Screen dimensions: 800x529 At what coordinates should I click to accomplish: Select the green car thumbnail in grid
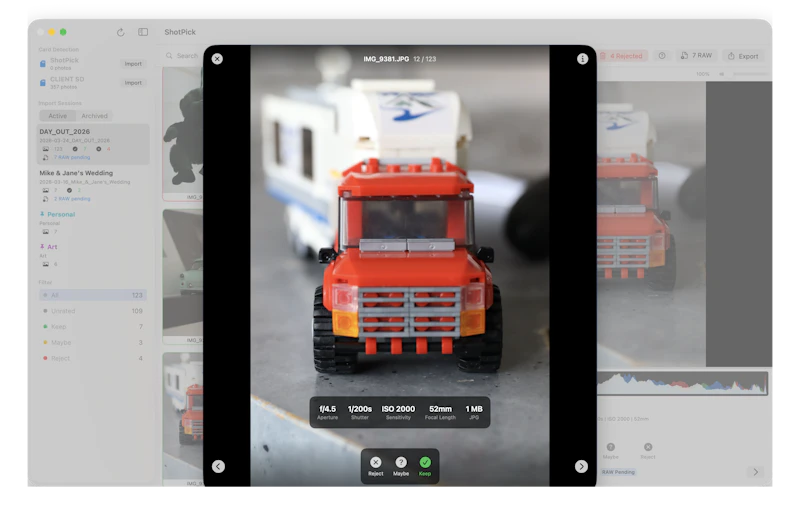pos(183,276)
